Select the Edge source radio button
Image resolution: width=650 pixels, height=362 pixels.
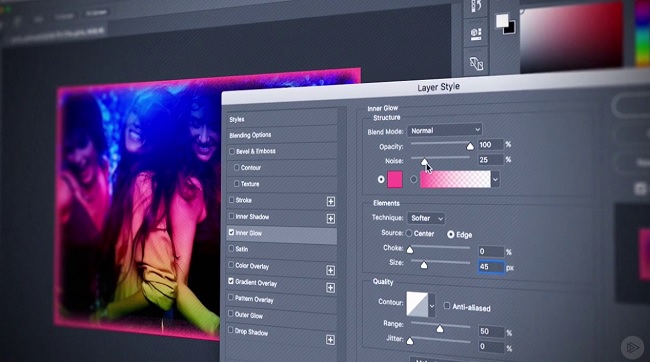451,234
